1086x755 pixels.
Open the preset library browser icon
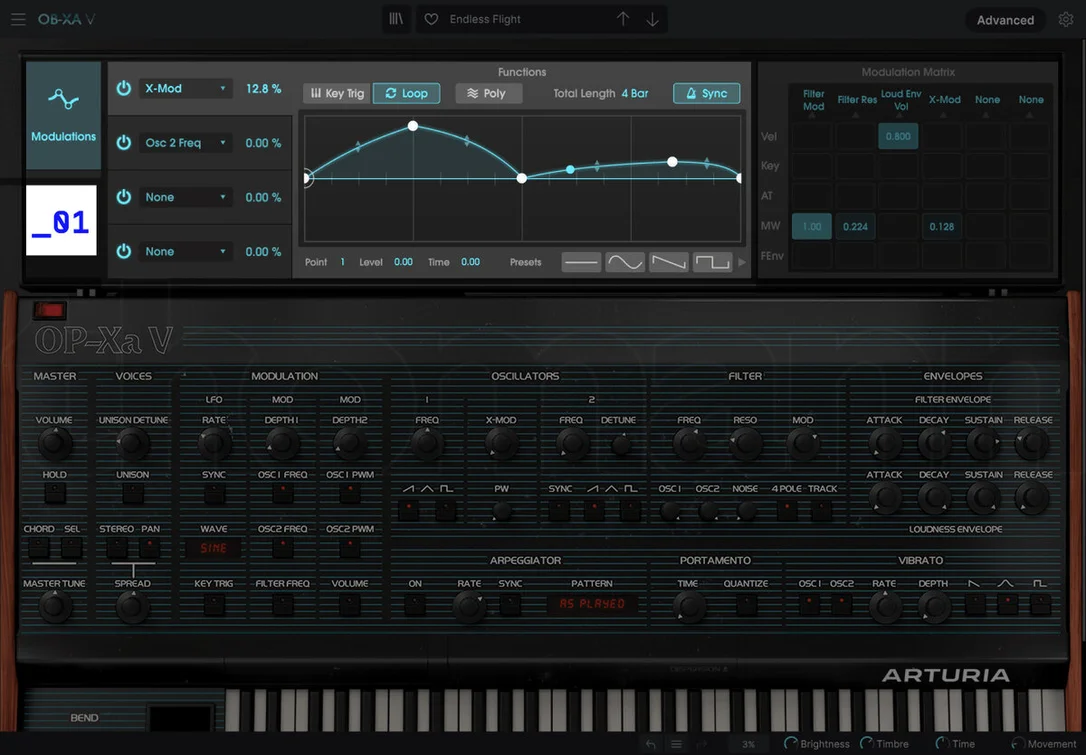(396, 19)
